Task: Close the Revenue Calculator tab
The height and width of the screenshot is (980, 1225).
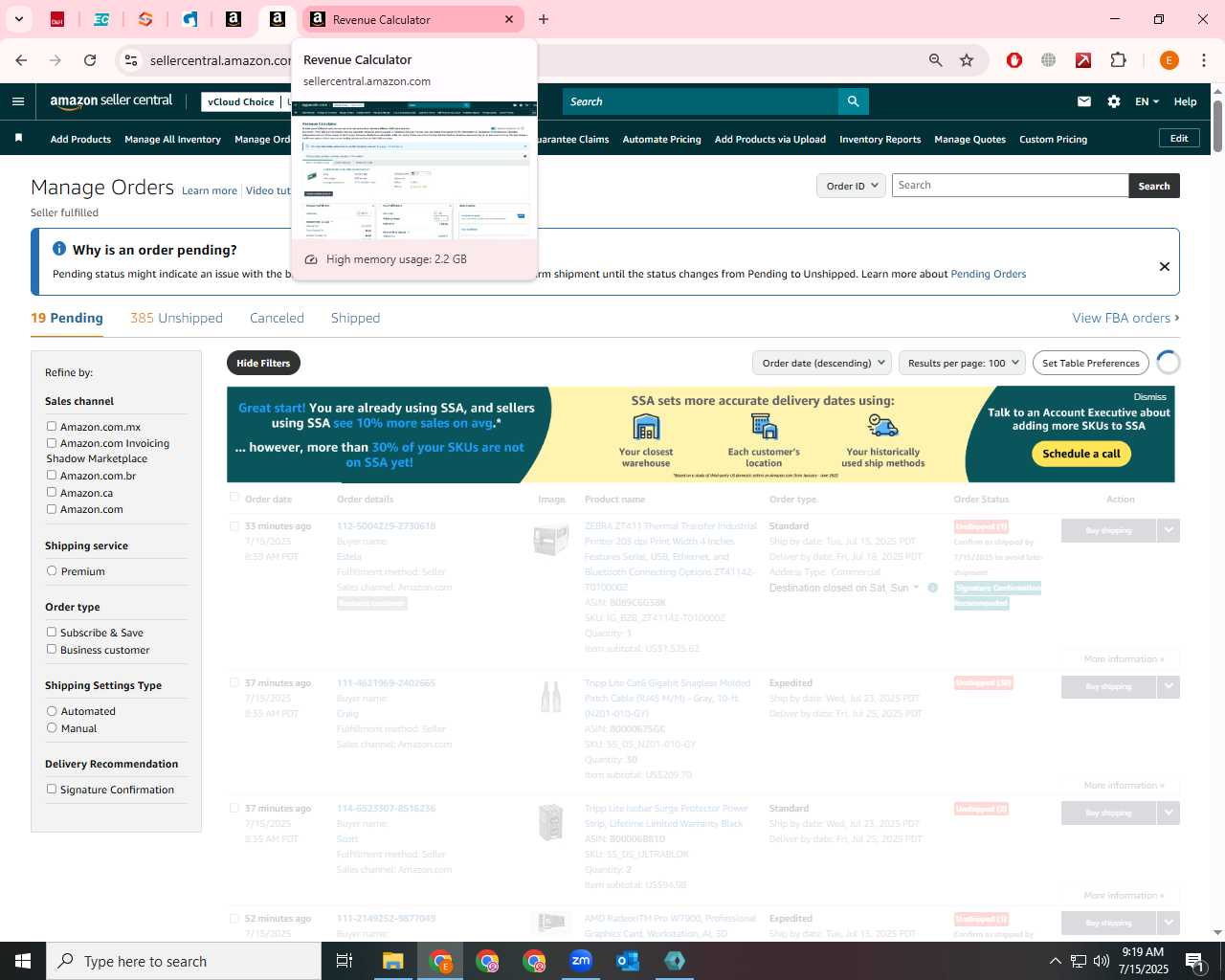Action: click(x=509, y=19)
